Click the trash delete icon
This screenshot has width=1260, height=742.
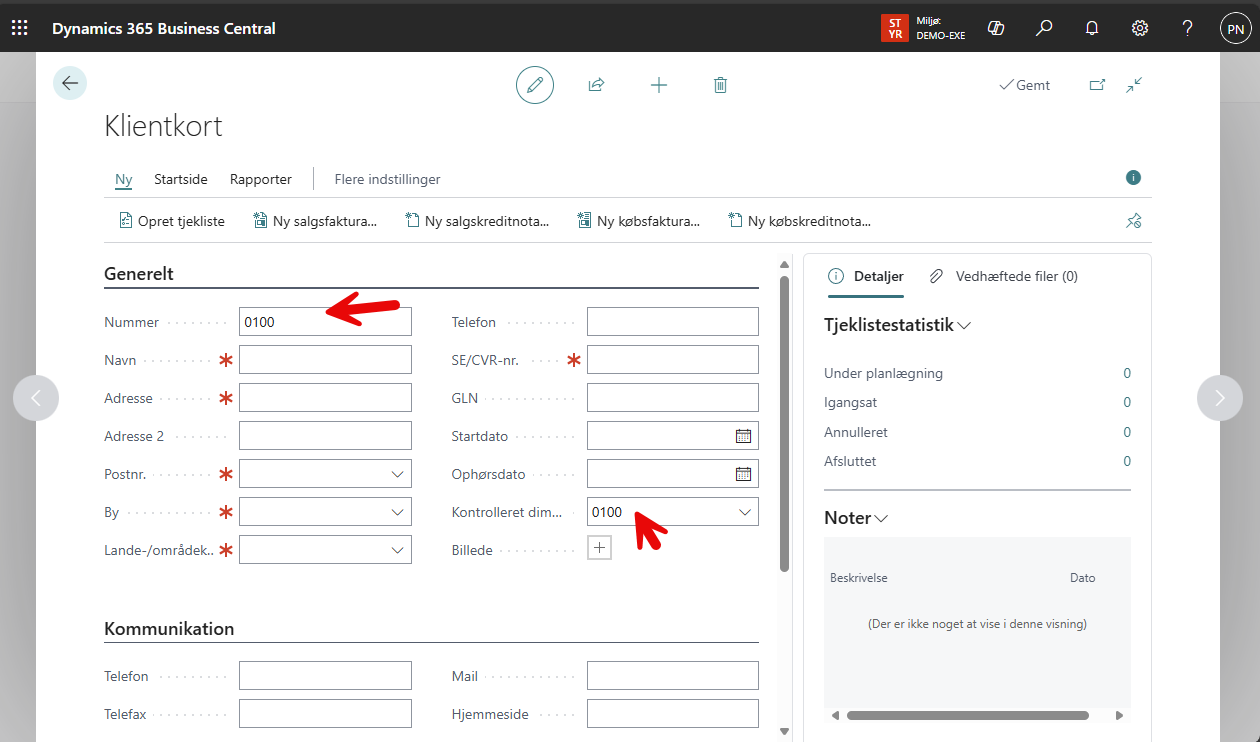pyautogui.click(x=720, y=85)
